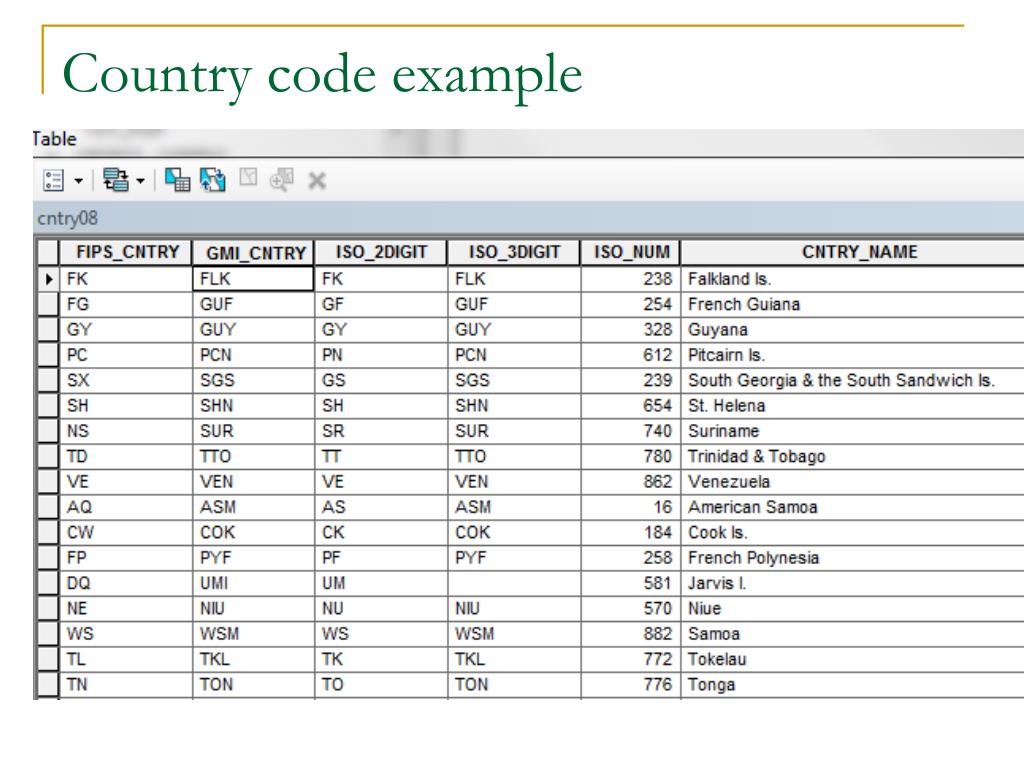
Task: Click the FIPS code CW cell
Action: click(x=126, y=532)
